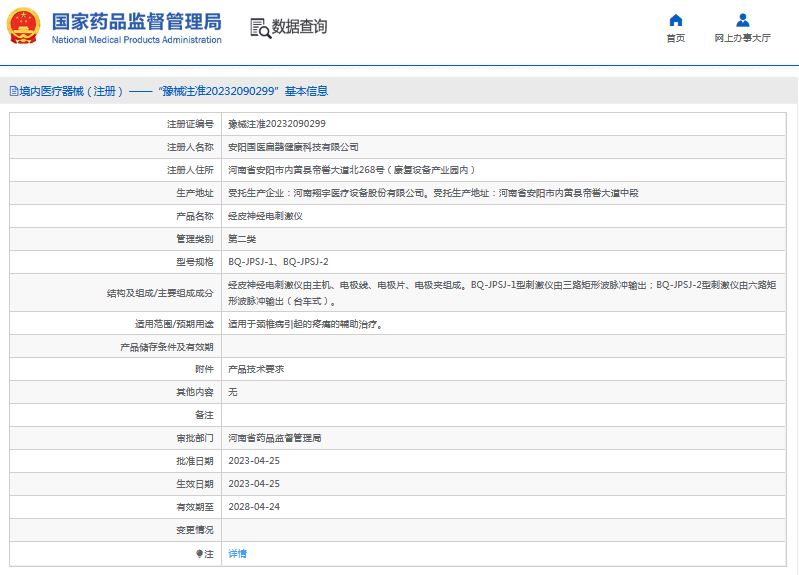
Task: Click 国家药品监督管理局 site title
Action: [x=137, y=21]
